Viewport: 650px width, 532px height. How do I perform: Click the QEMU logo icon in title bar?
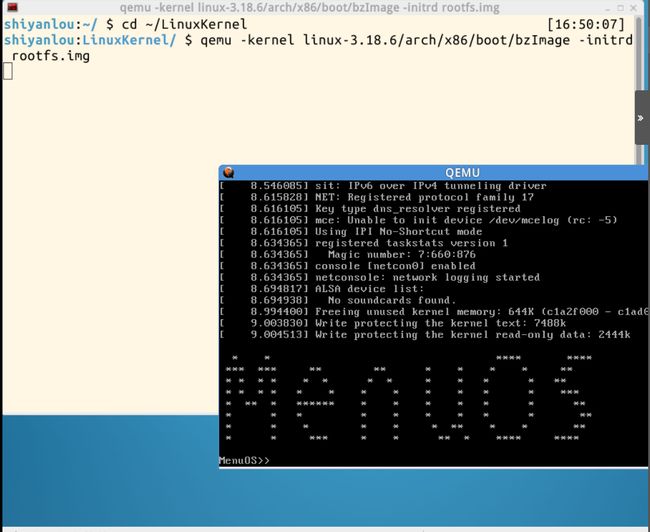(228, 172)
